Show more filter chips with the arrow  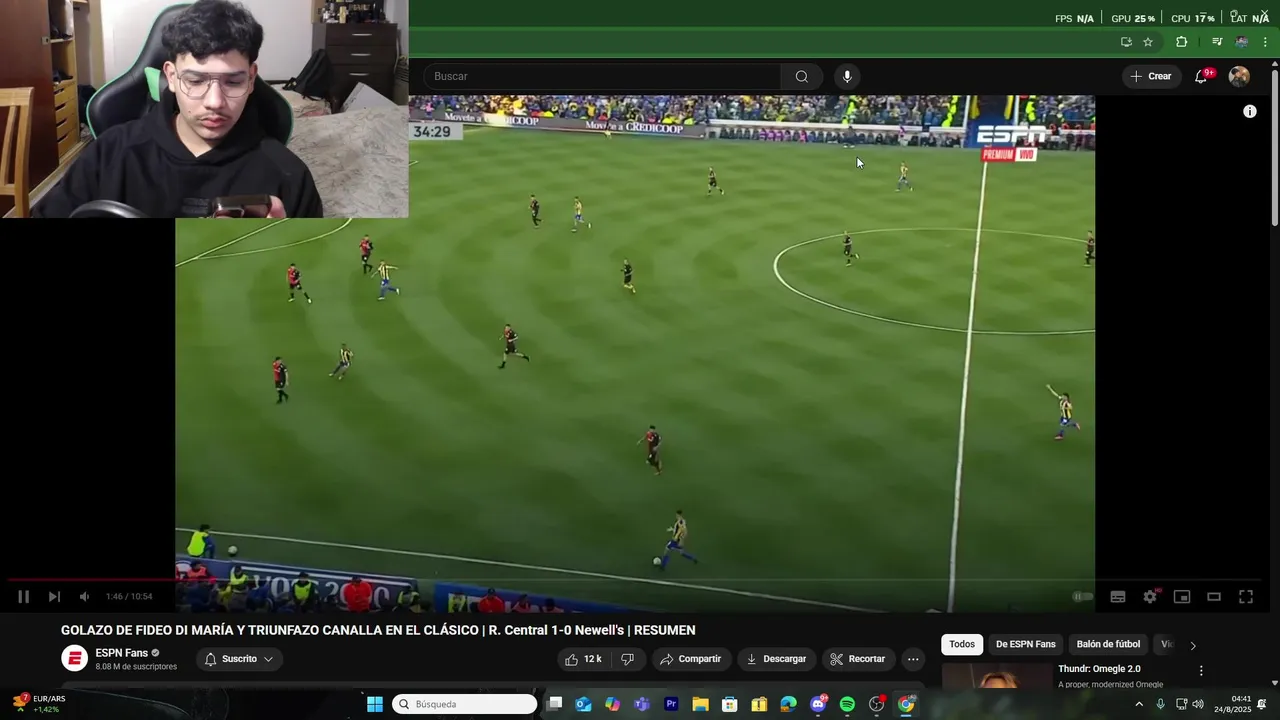[x=1192, y=645]
